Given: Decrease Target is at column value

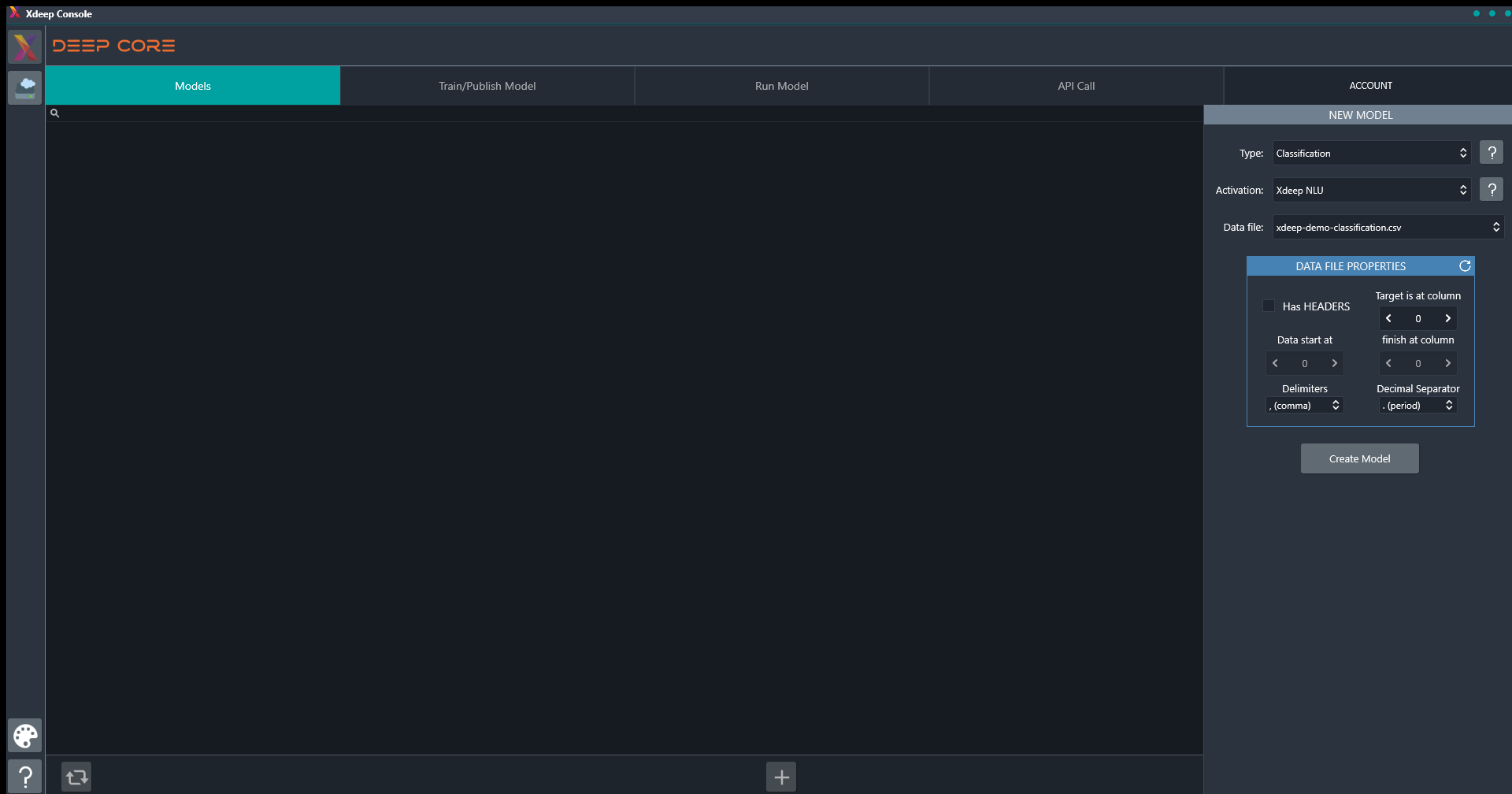Looking at the screenshot, I should tap(1389, 318).
